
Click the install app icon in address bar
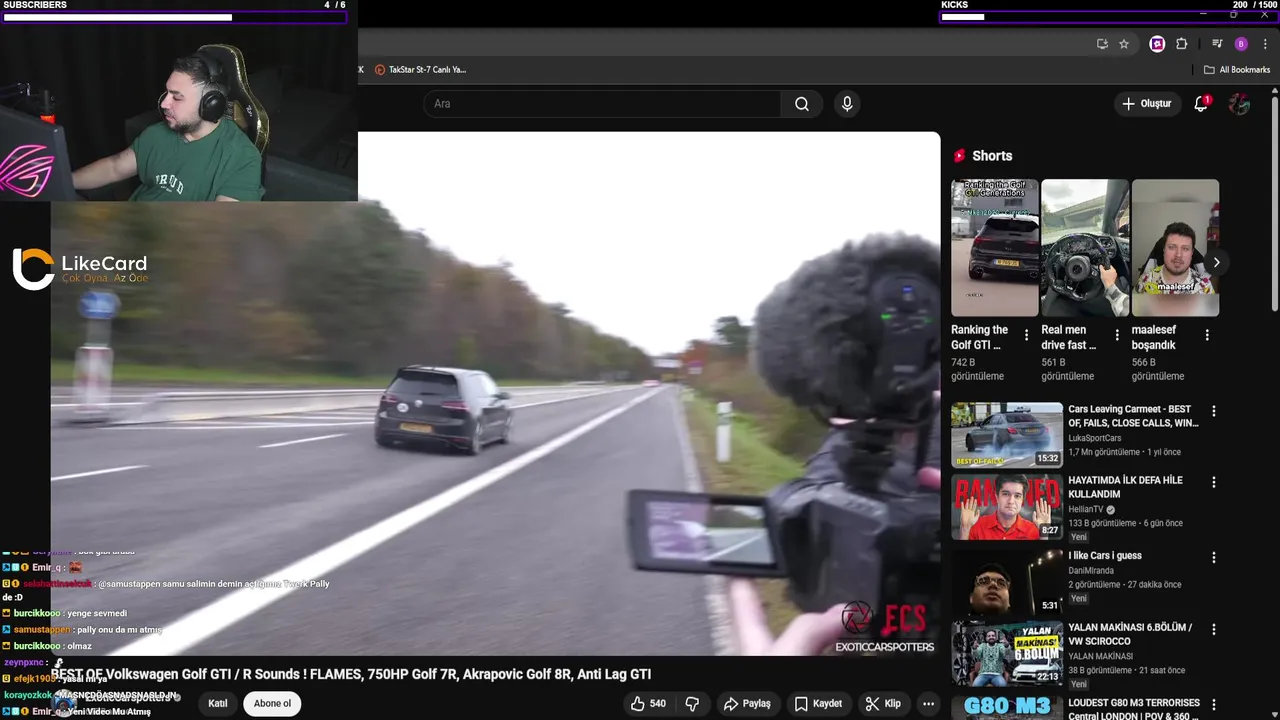1102,44
